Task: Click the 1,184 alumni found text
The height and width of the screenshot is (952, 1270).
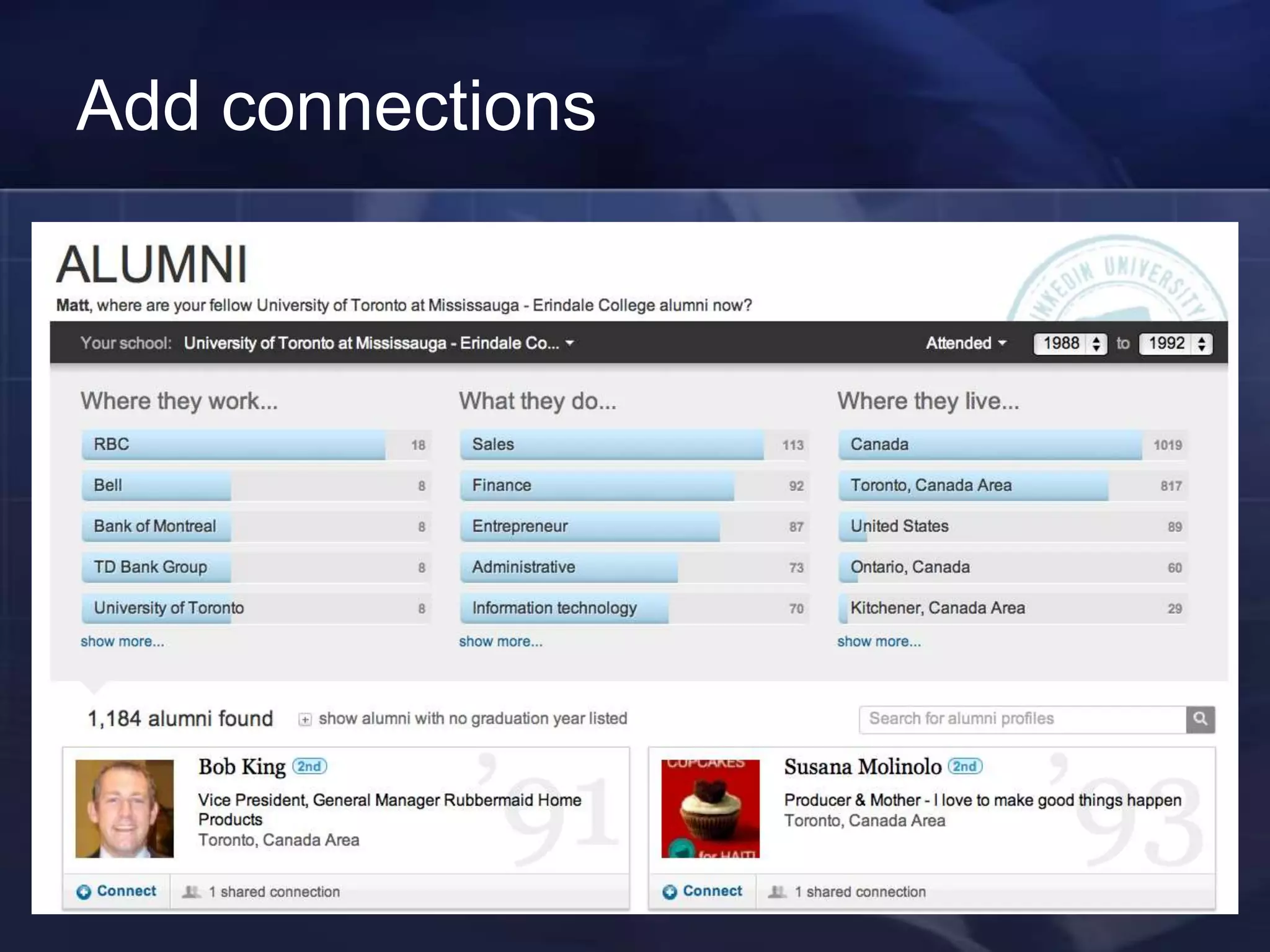Action: click(x=180, y=719)
